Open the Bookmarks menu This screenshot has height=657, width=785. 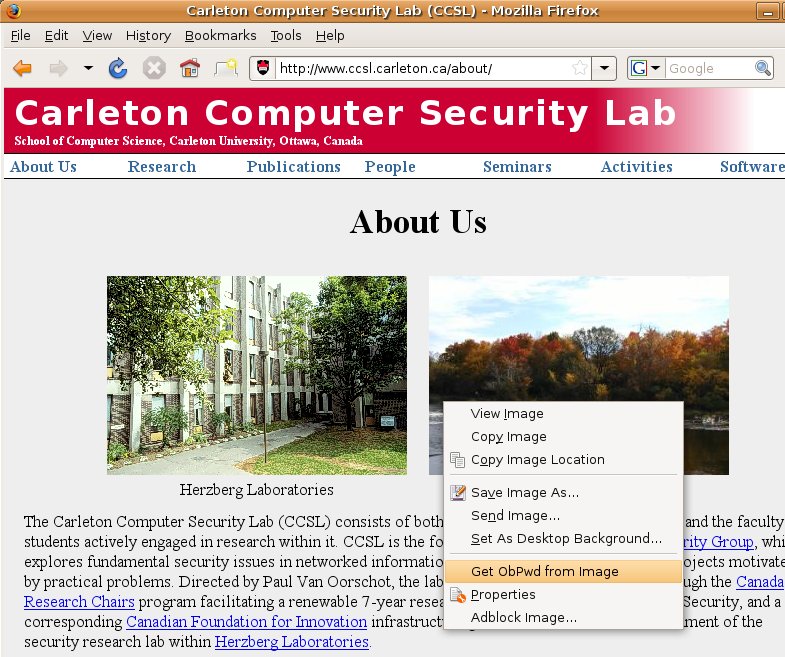(220, 36)
